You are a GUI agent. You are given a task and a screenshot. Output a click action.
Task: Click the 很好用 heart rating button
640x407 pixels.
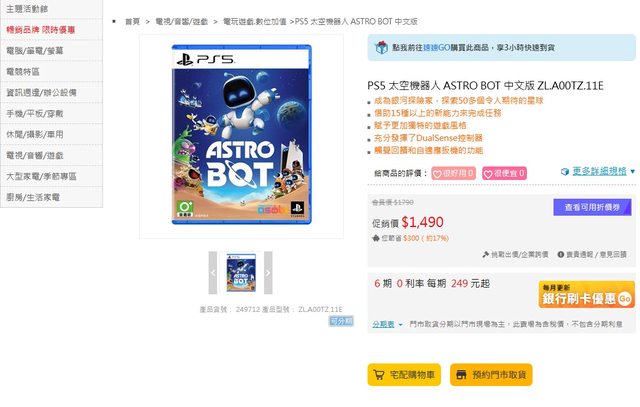click(x=453, y=173)
